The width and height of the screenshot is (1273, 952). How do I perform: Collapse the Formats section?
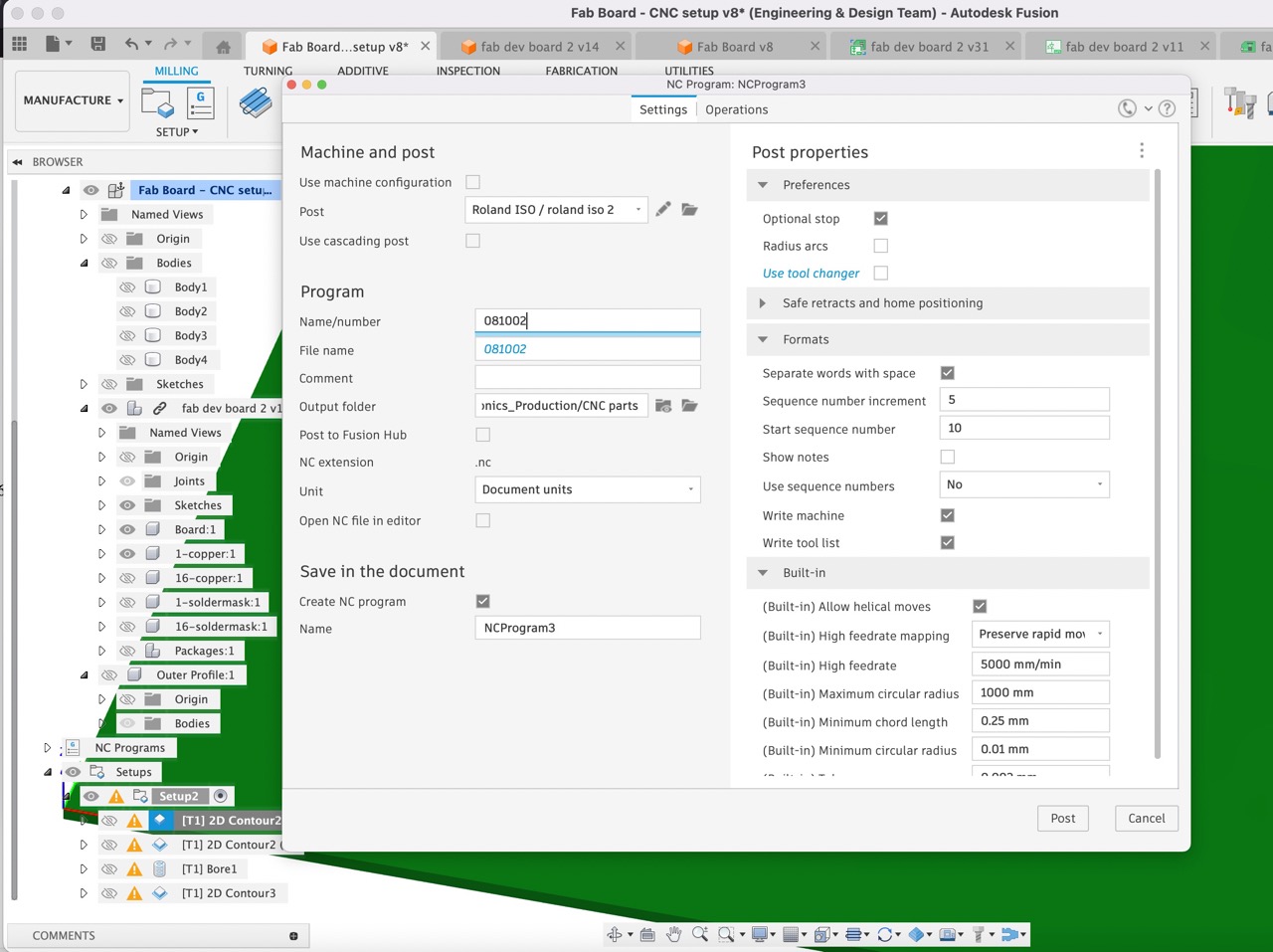coord(763,339)
